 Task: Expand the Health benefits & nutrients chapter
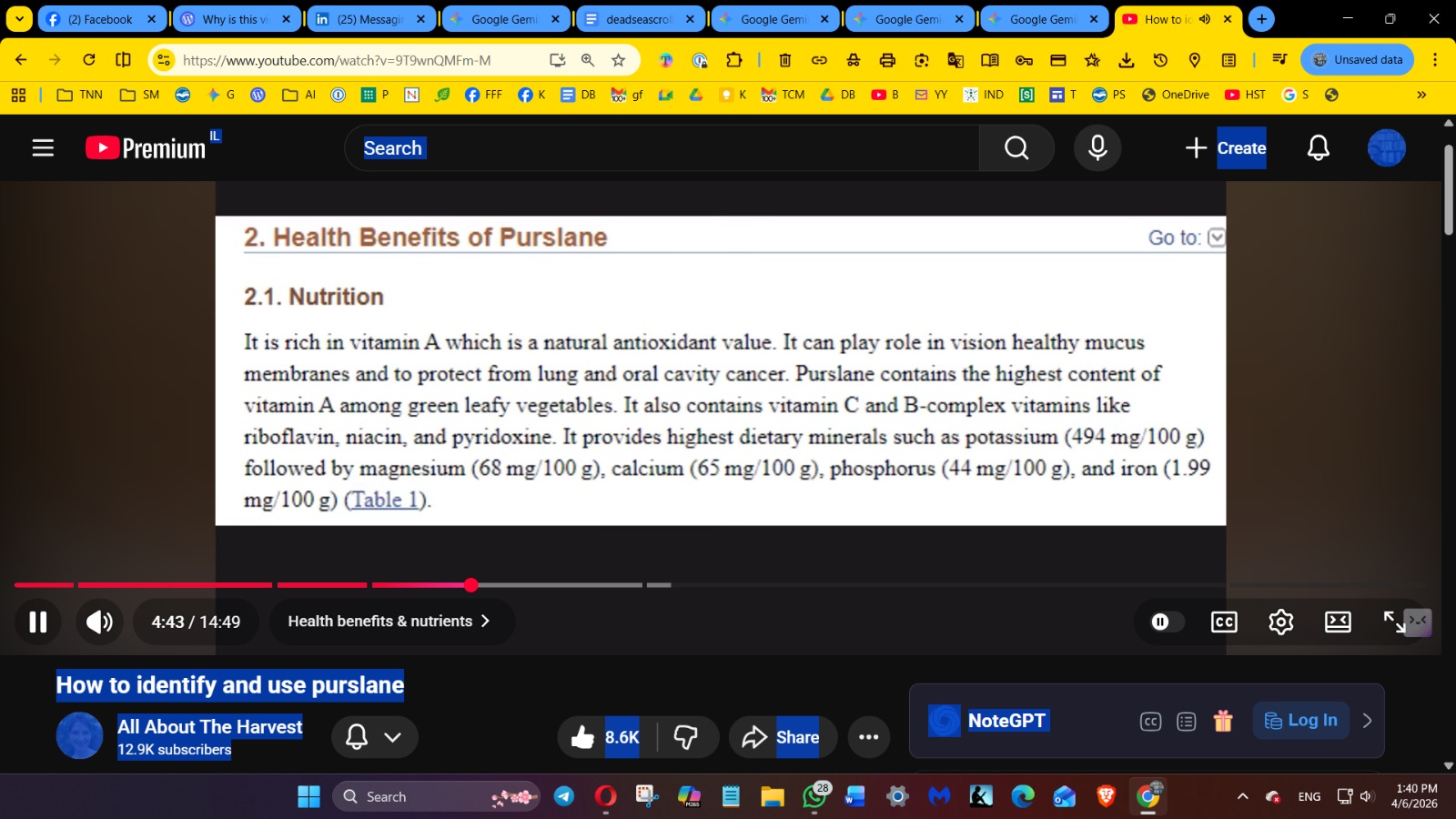(389, 622)
